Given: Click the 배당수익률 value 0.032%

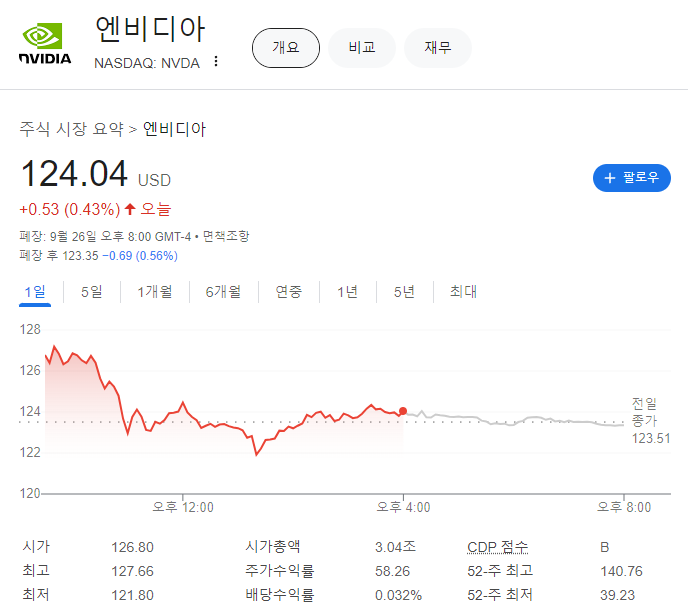Looking at the screenshot, I should 398,595.
